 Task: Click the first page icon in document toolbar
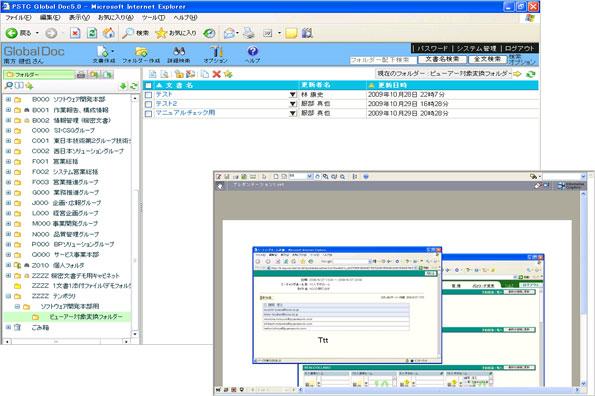pos(152,74)
